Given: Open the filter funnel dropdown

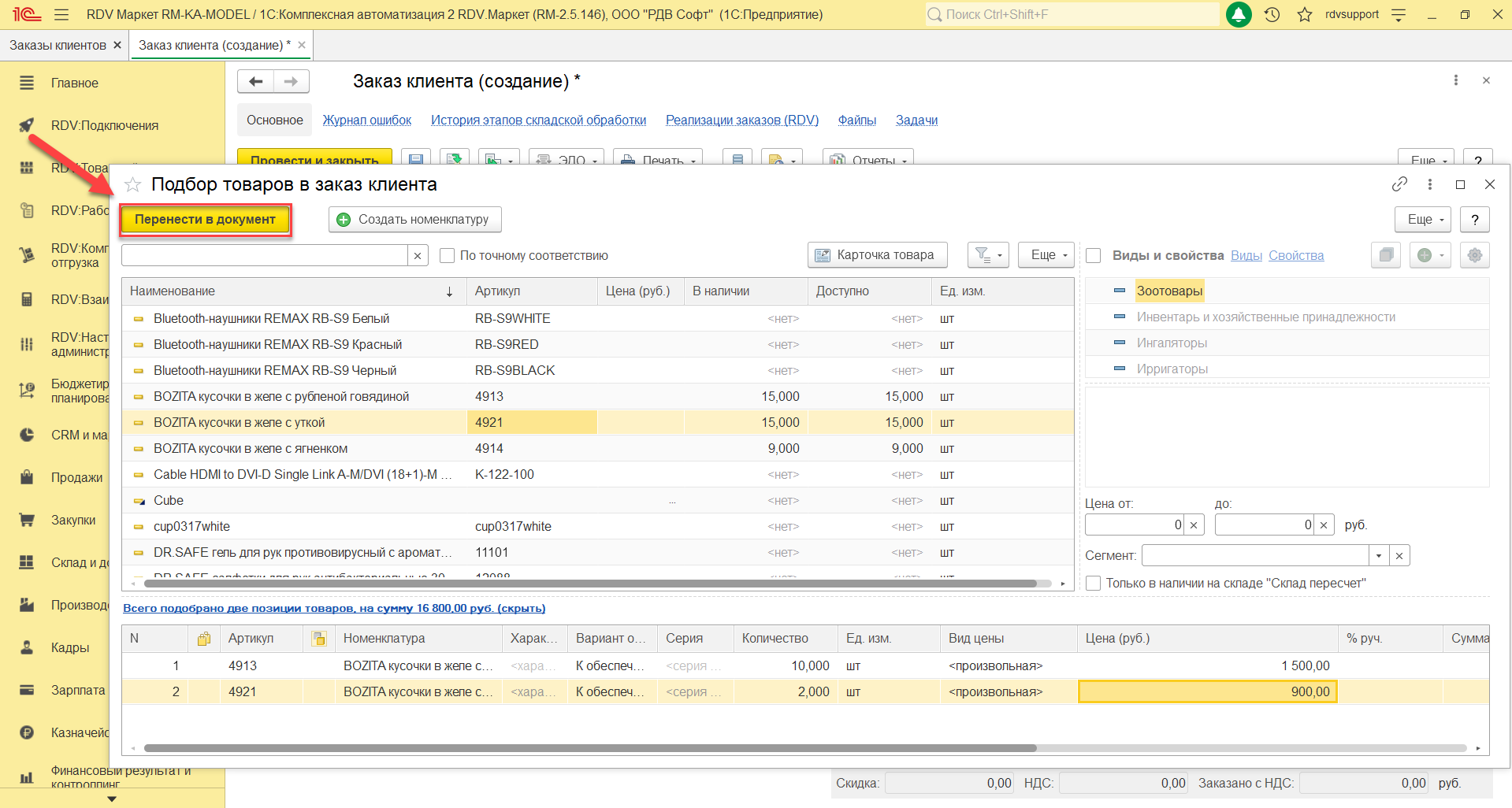Looking at the screenshot, I should 987,255.
